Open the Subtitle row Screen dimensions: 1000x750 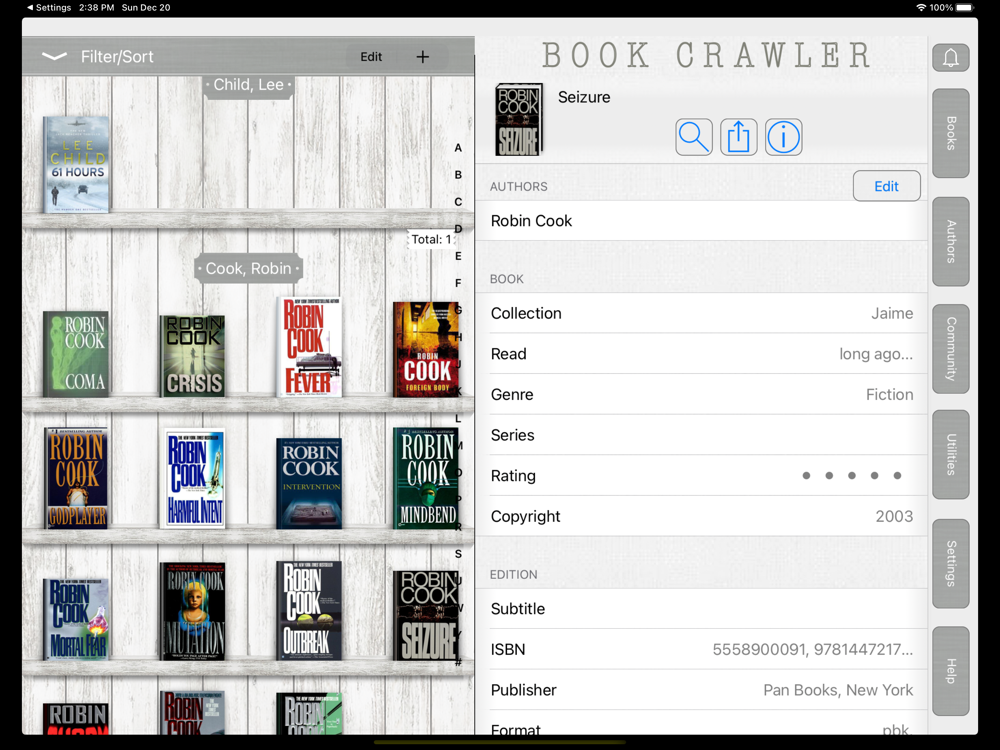[702, 609]
